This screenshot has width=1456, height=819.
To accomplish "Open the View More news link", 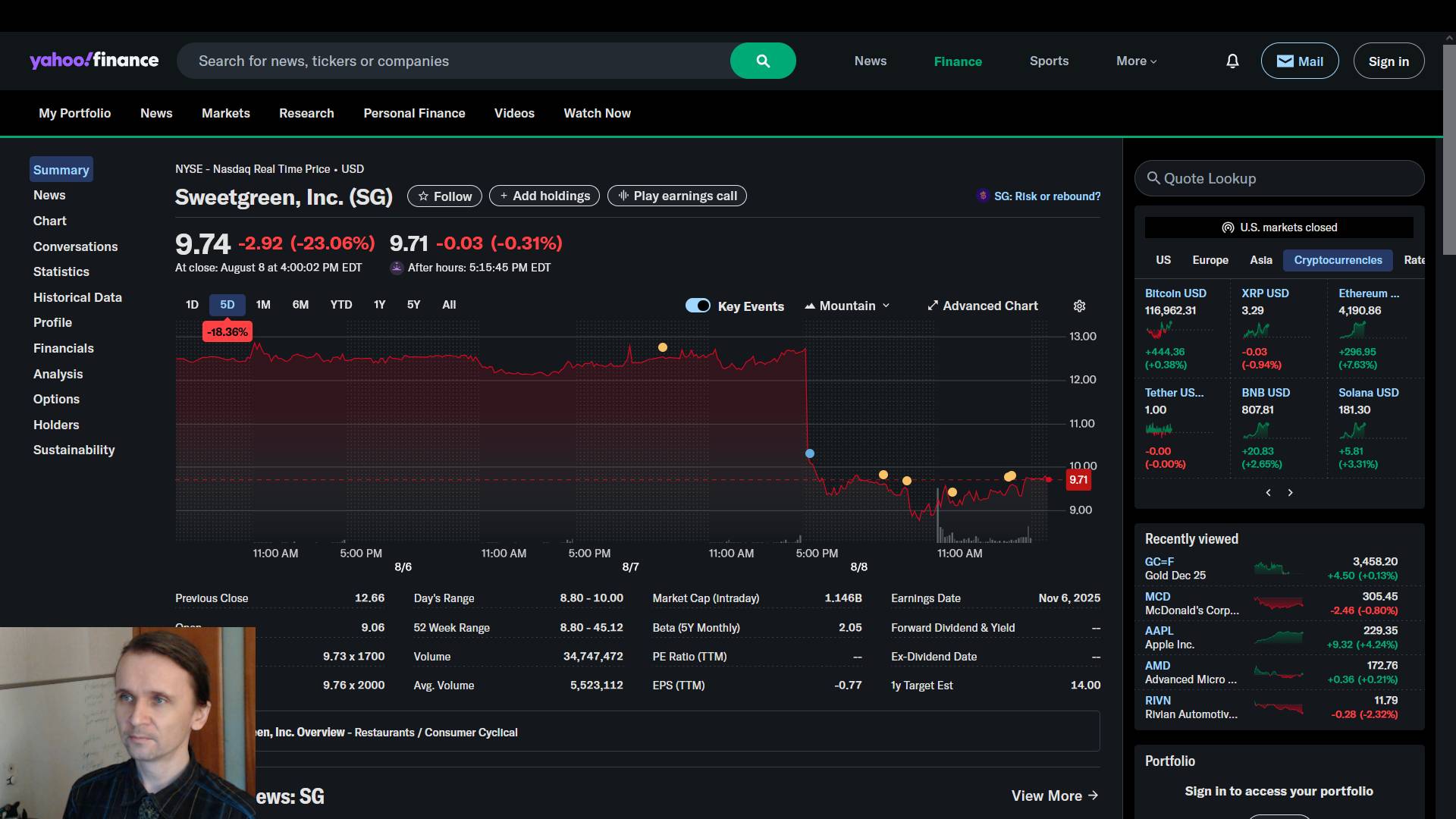I will 1054,795.
